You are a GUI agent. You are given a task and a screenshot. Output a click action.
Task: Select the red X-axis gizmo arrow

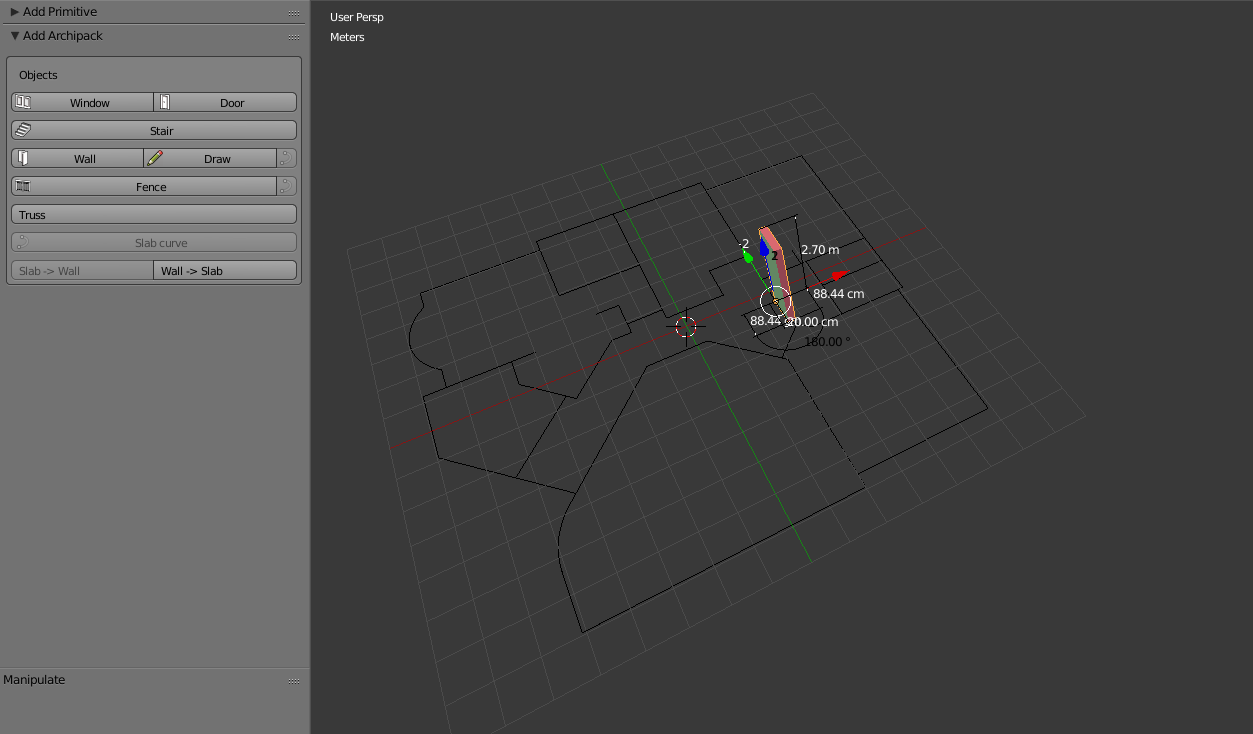[x=838, y=275]
